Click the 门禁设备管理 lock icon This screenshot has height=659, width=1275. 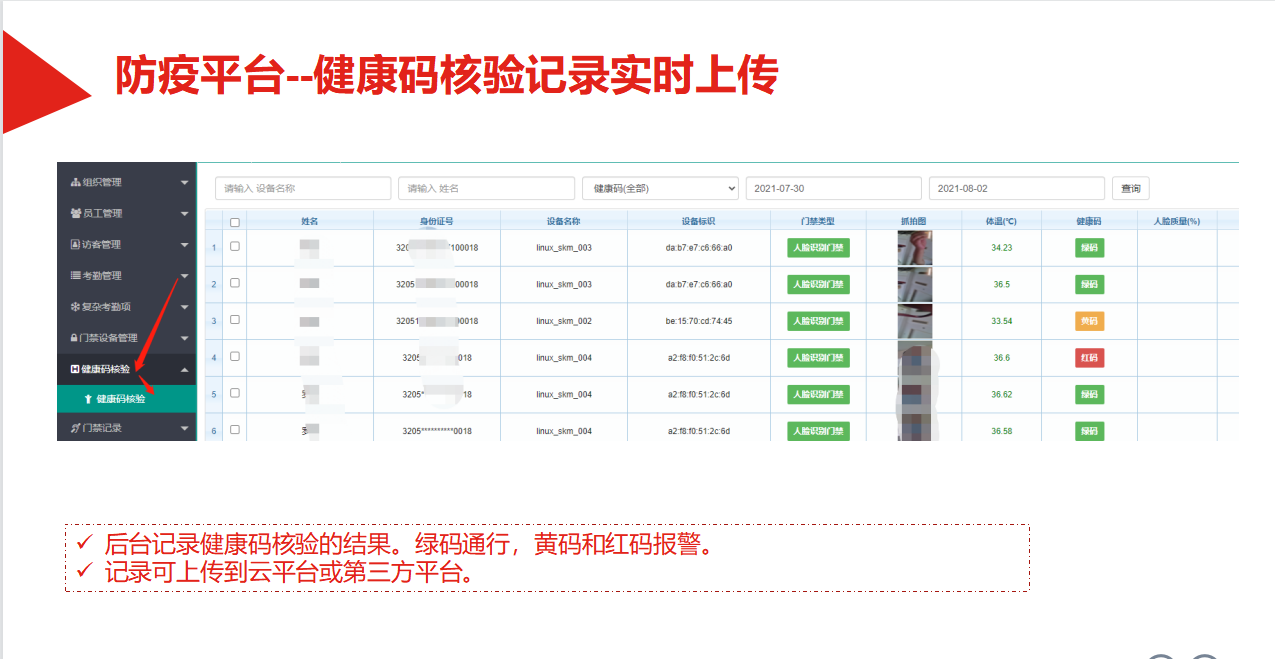pyautogui.click(x=74, y=338)
